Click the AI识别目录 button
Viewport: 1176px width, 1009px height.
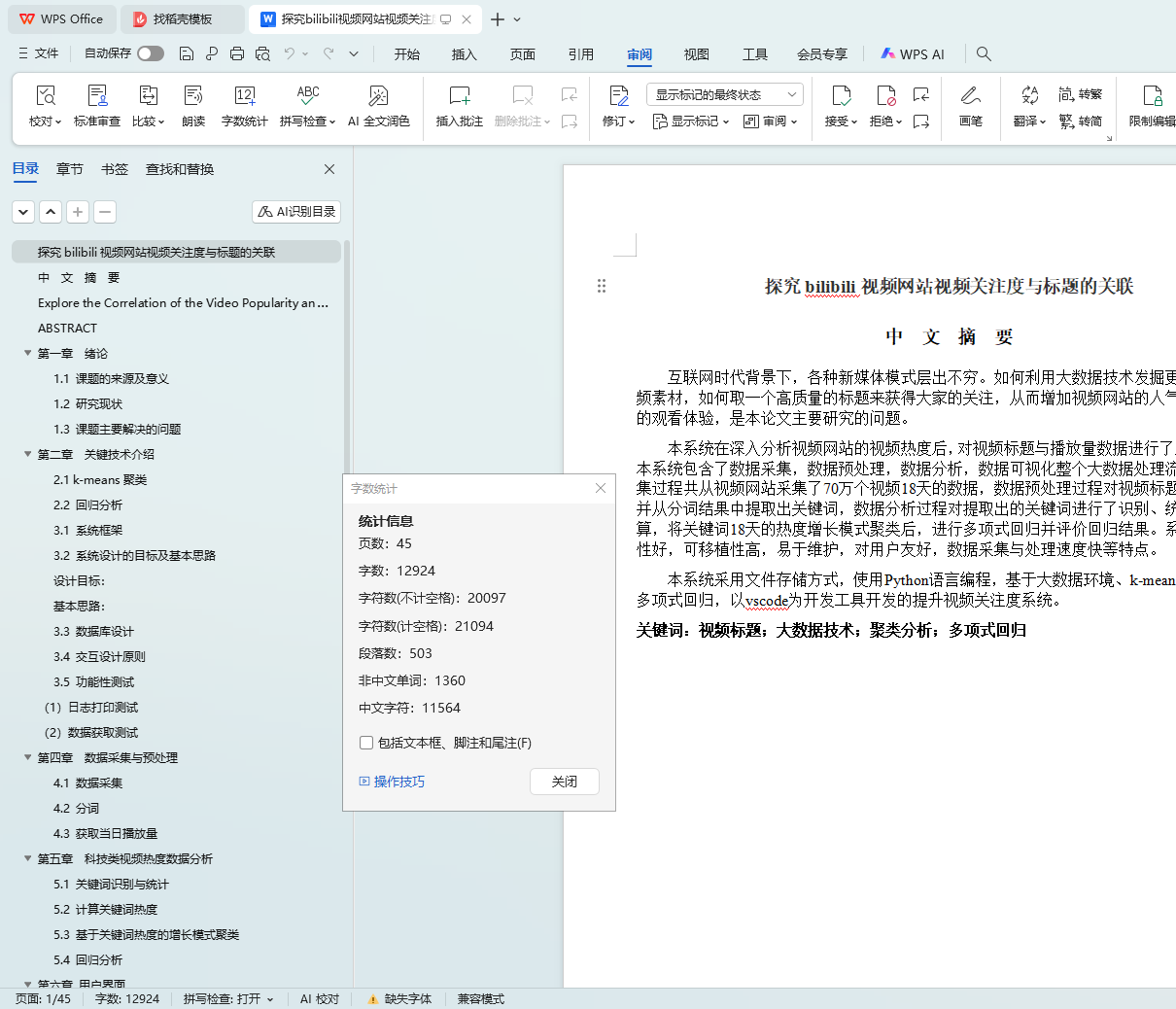(296, 212)
